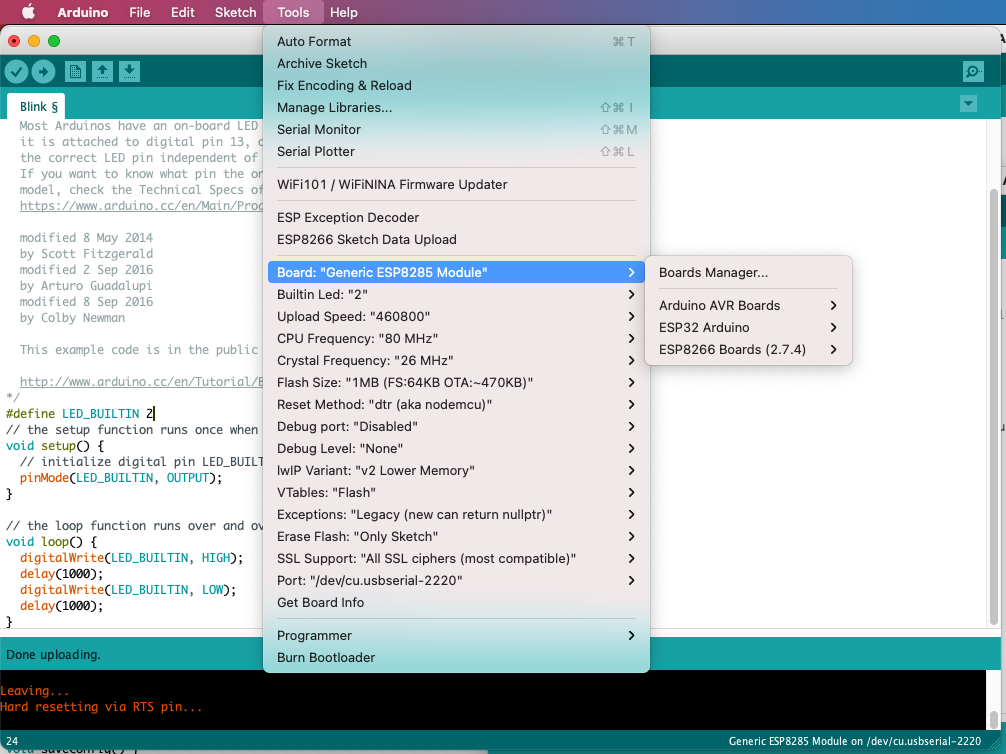Click "void loop() {" code line
Image resolution: width=1006 pixels, height=754 pixels.
click(x=51, y=542)
